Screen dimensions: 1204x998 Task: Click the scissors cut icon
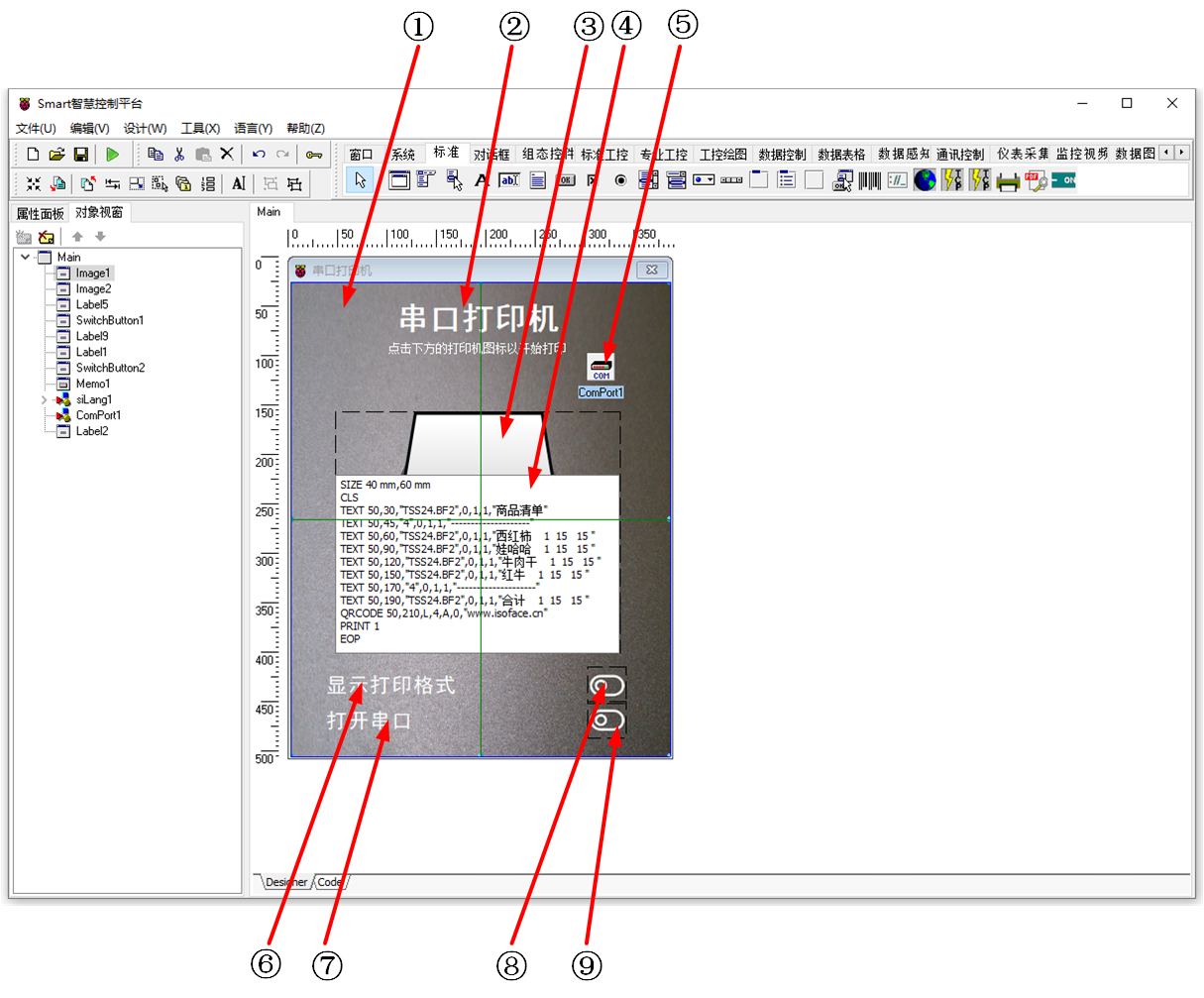179,155
